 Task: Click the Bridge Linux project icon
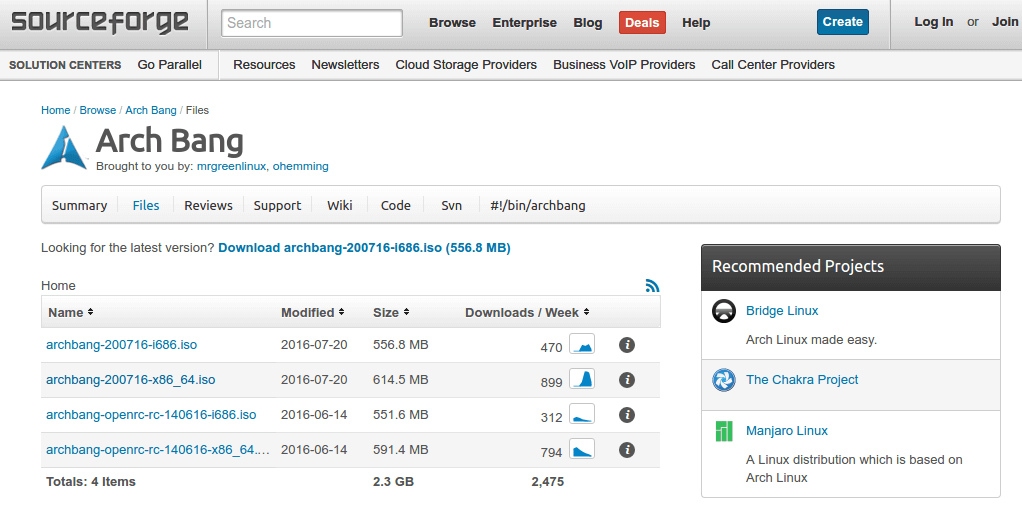pos(724,311)
